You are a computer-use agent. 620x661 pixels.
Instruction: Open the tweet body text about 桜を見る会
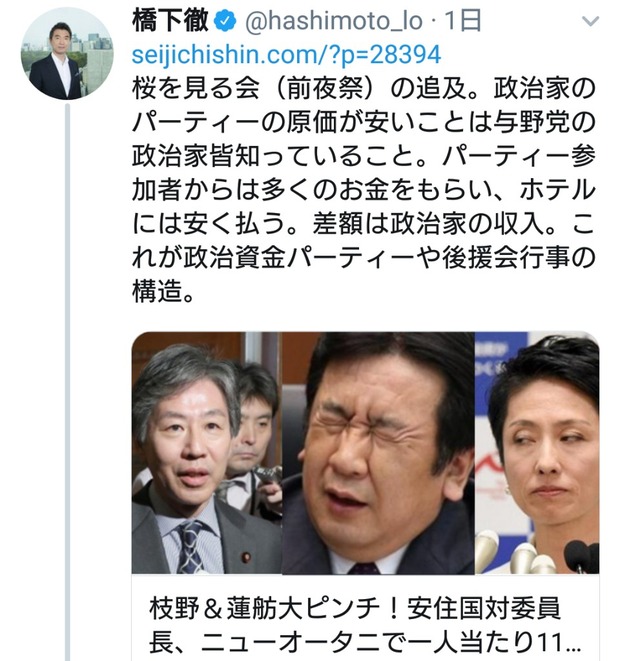[364, 190]
